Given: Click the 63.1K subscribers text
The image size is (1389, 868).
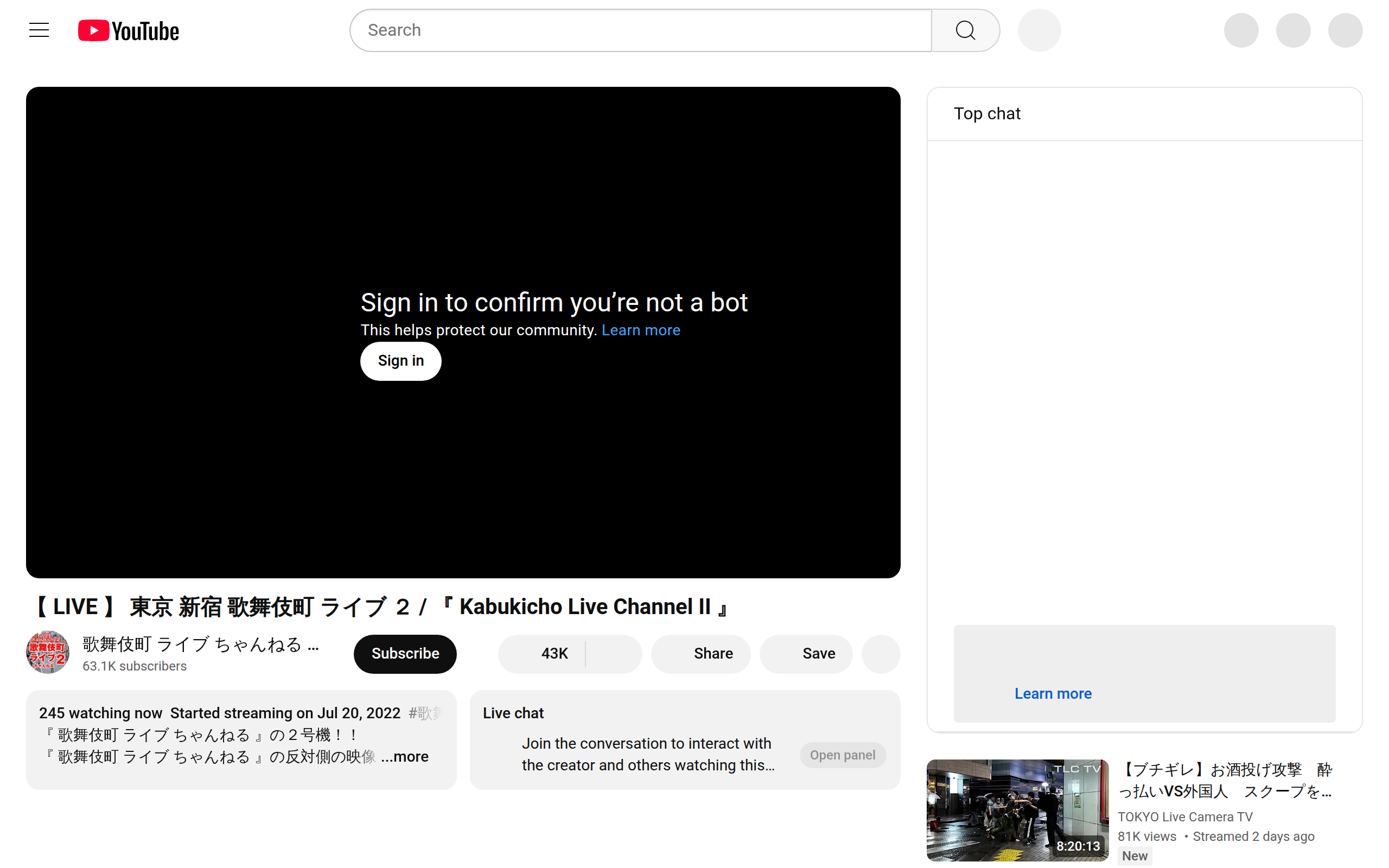Looking at the screenshot, I should click(135, 666).
